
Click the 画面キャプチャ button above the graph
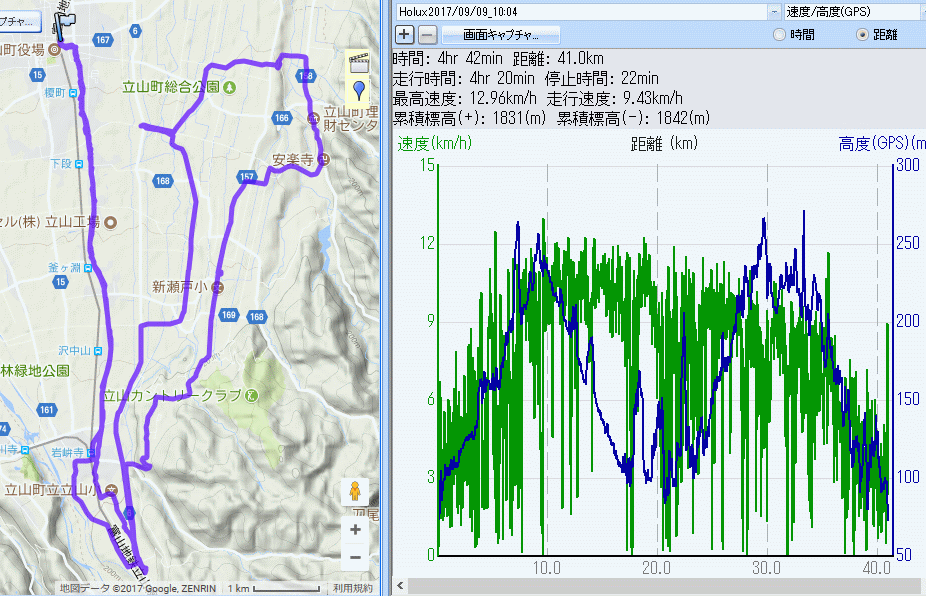500,35
